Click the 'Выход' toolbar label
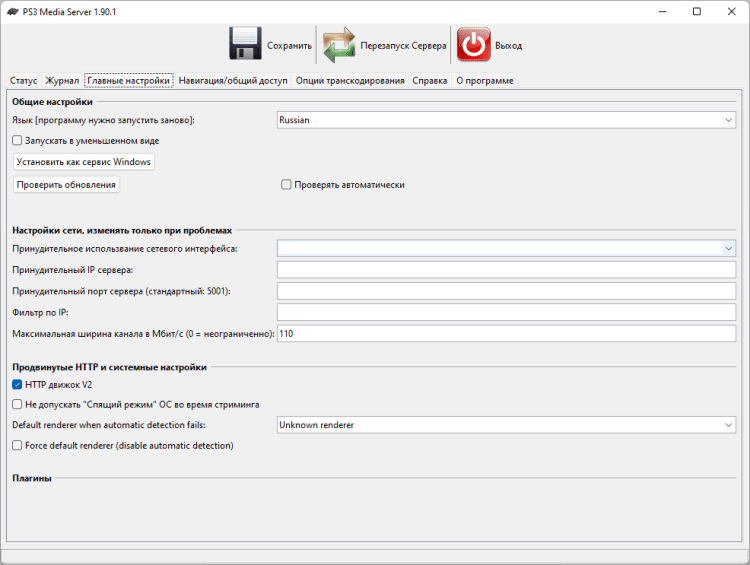 pos(508,45)
